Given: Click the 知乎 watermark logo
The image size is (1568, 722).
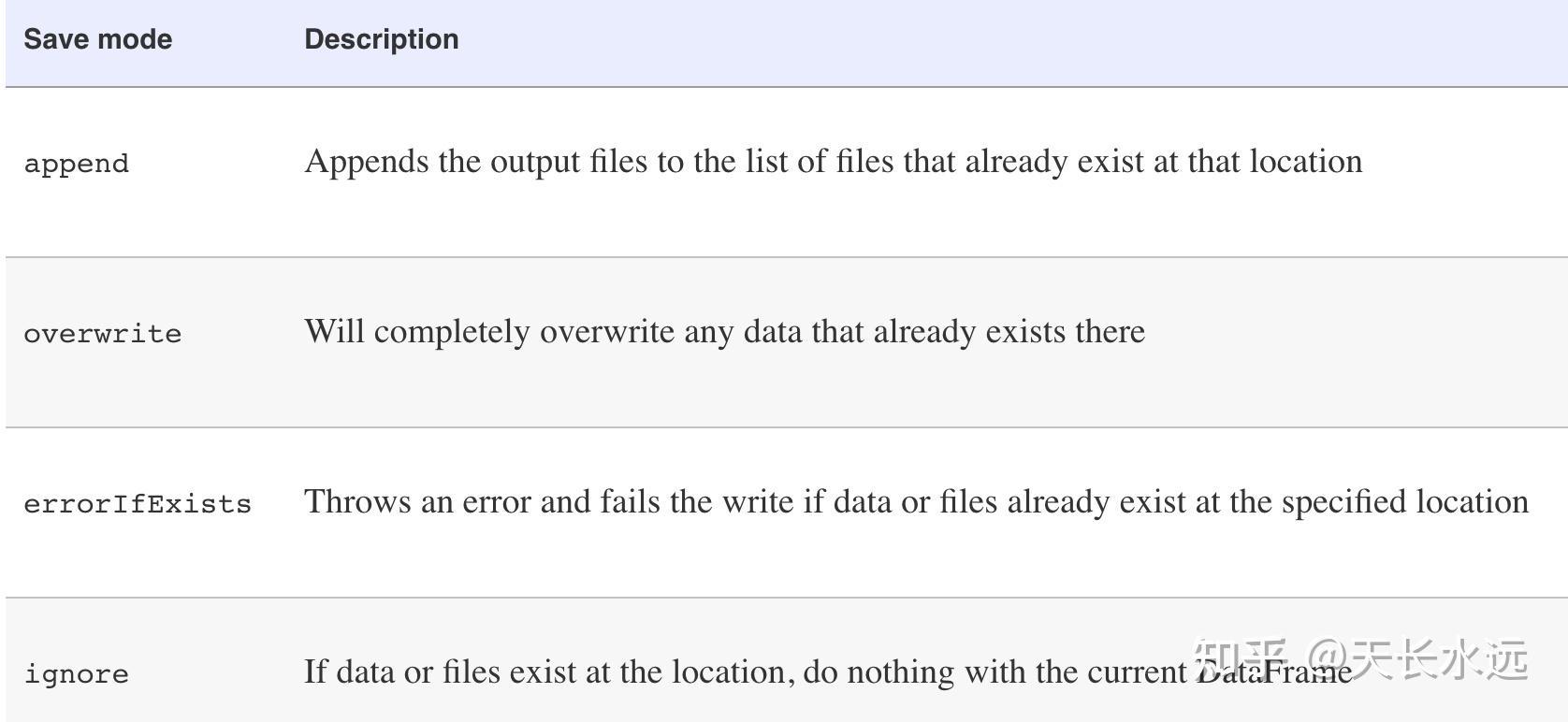Looking at the screenshot, I should click(1241, 658).
